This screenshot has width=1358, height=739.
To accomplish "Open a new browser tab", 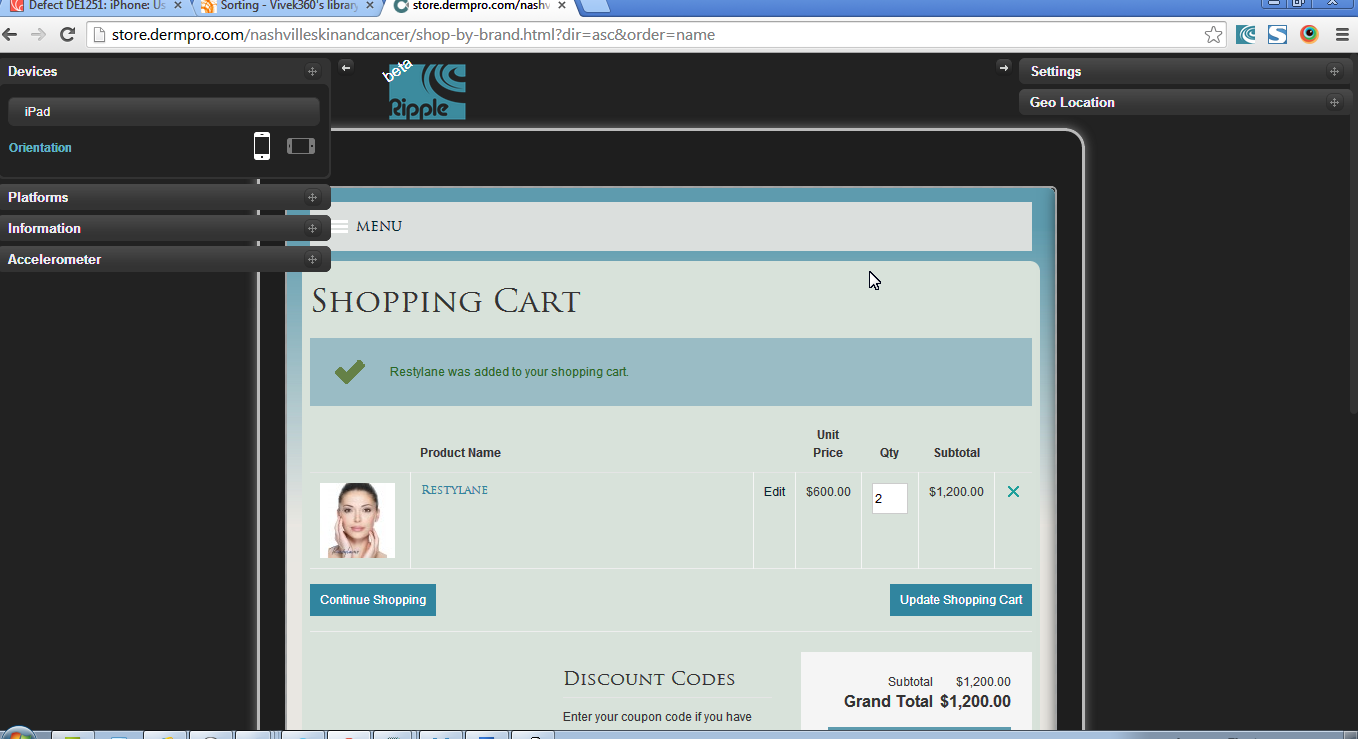I will pyautogui.click(x=595, y=6).
